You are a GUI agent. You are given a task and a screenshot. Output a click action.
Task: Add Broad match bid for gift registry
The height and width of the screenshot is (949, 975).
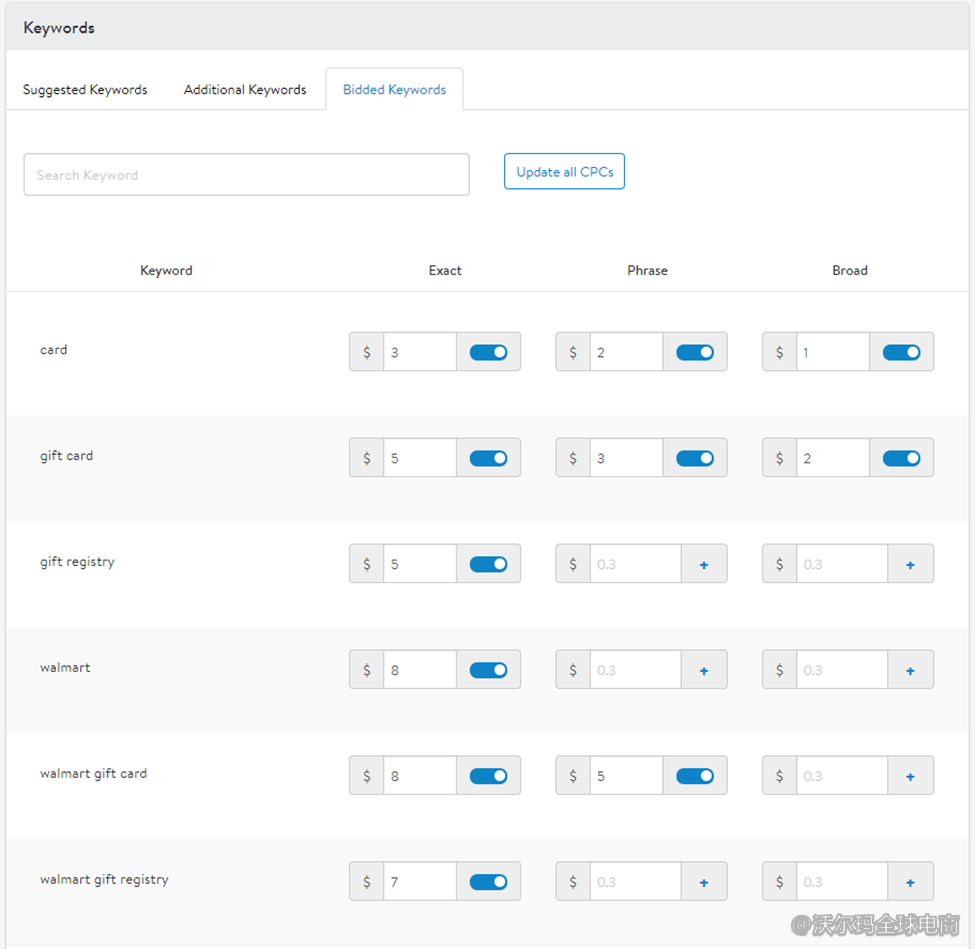910,564
